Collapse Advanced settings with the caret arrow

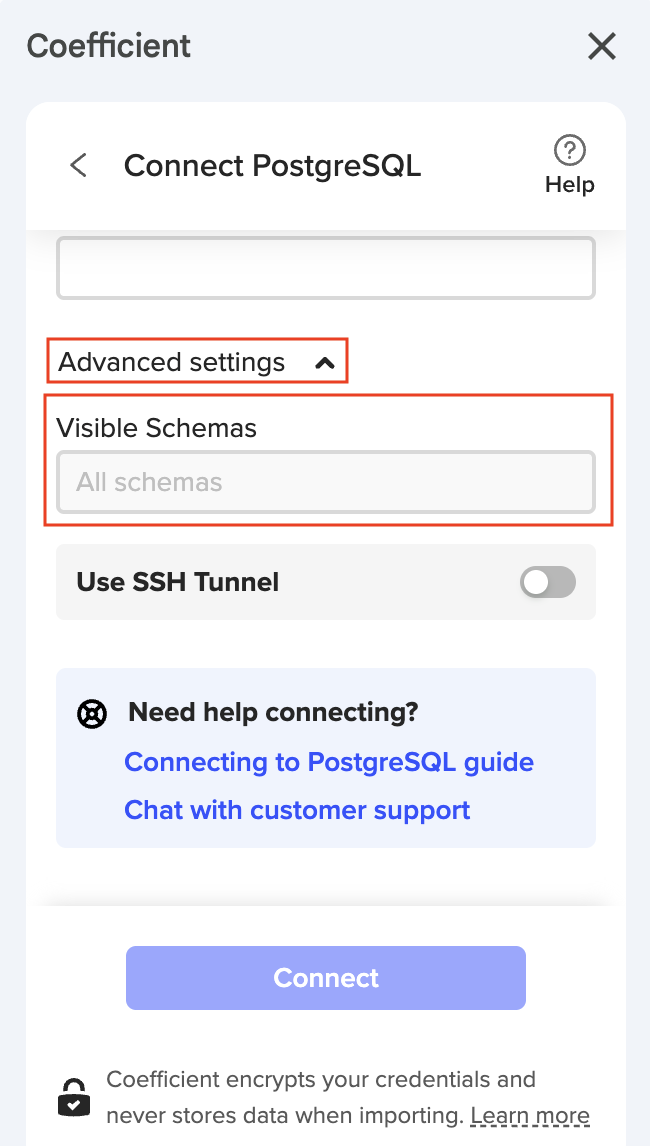tap(324, 363)
